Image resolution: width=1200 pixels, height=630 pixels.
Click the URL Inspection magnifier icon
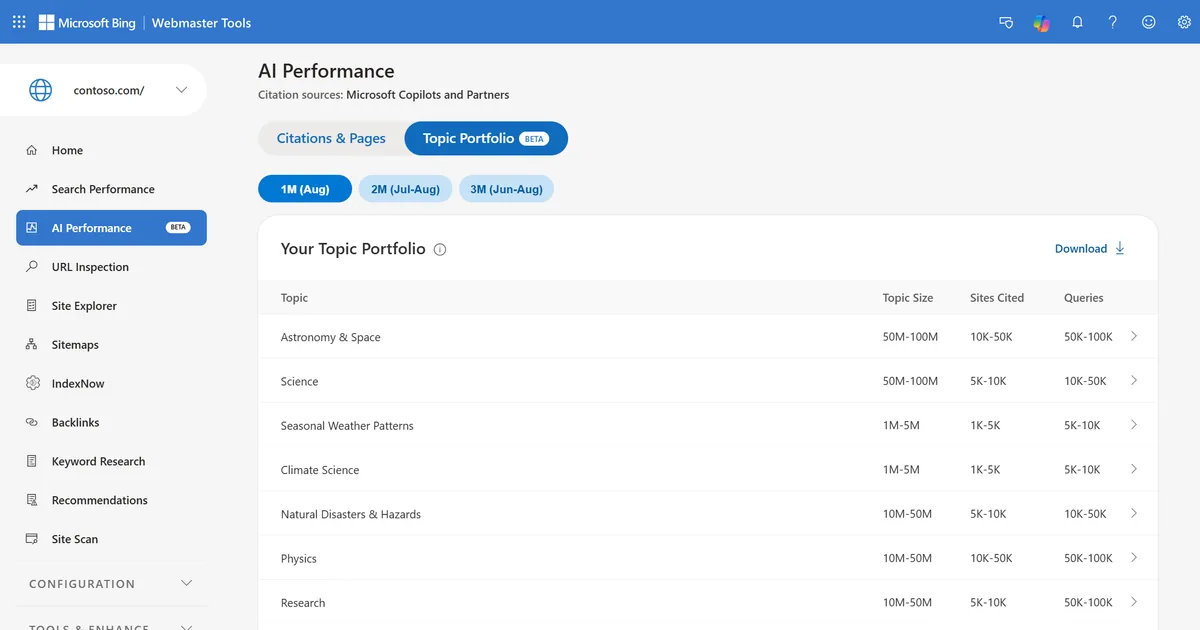32,267
